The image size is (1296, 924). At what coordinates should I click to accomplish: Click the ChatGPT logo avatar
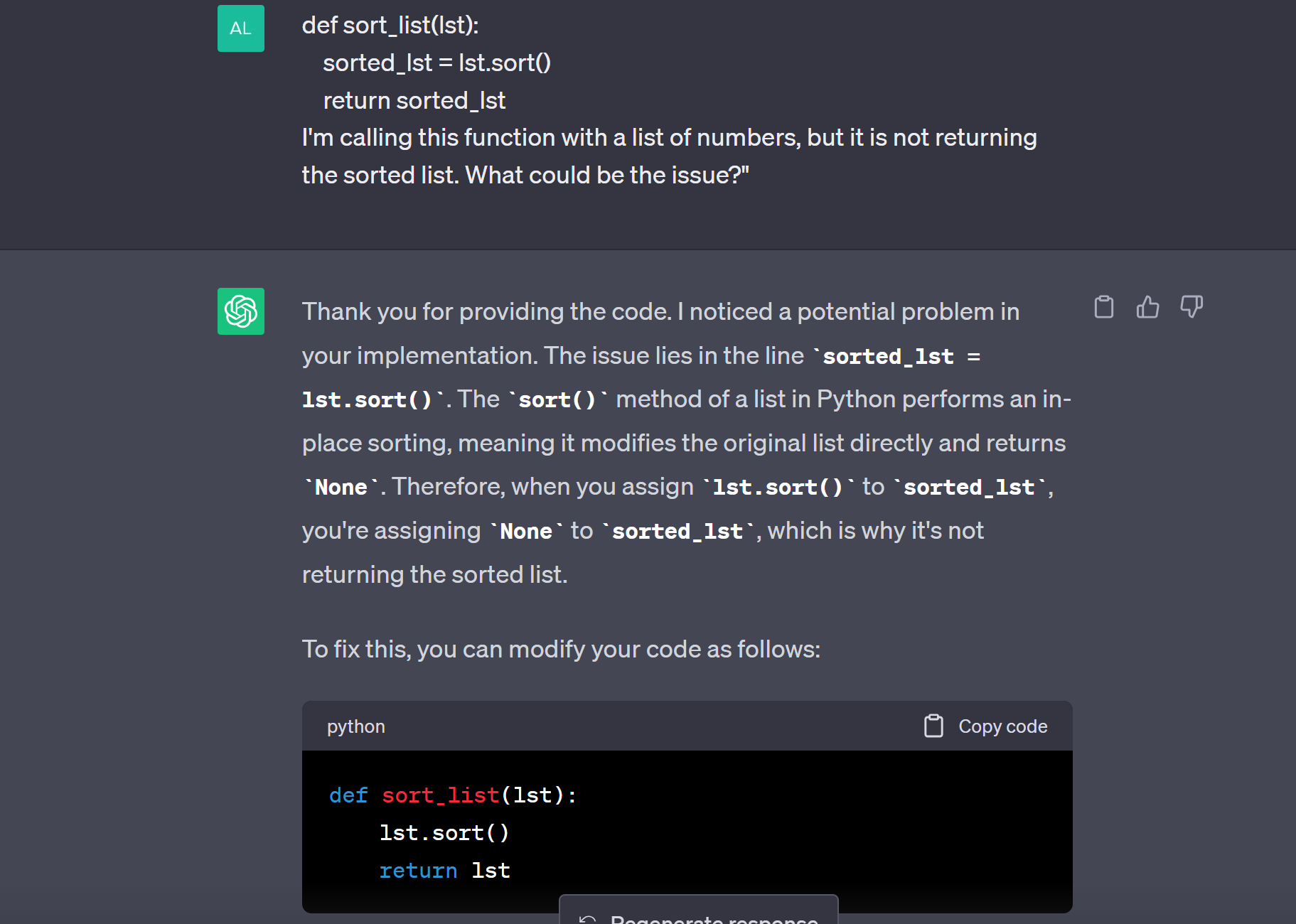(x=241, y=311)
